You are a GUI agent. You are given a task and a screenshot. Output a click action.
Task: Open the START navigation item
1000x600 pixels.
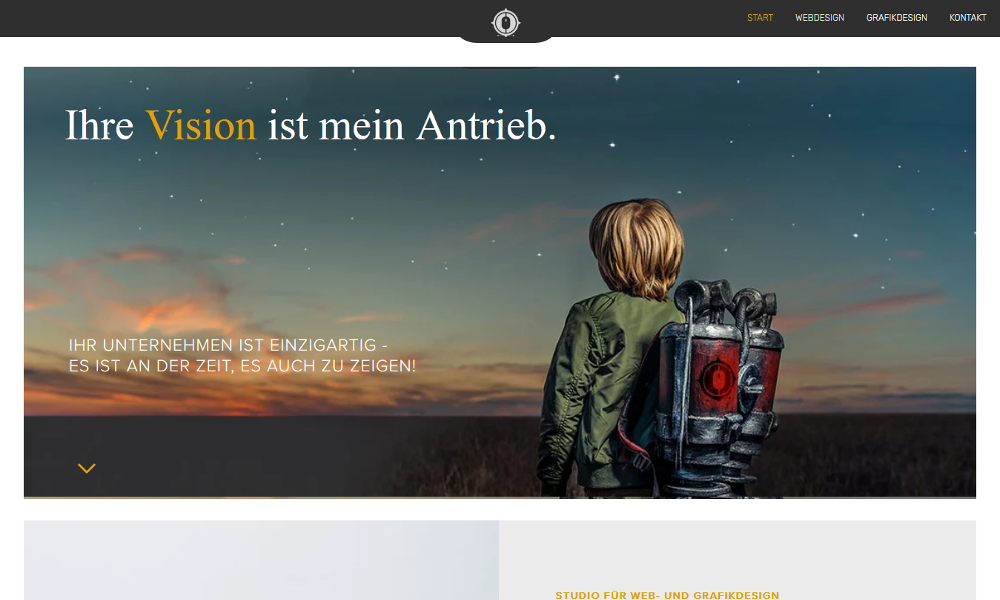[760, 18]
